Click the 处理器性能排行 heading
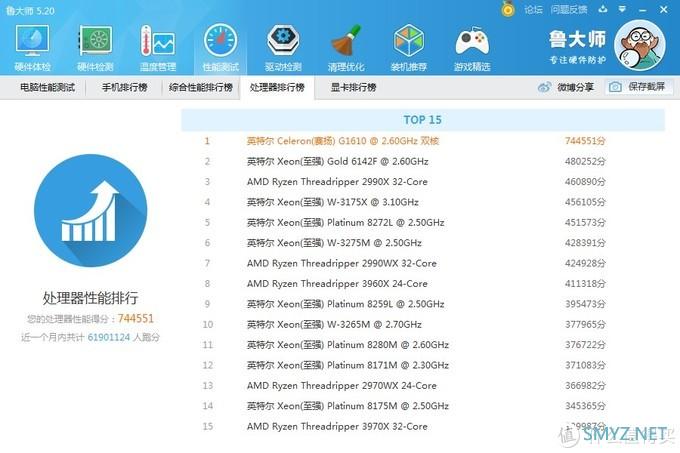The height and width of the screenshot is (453, 680). click(90, 298)
